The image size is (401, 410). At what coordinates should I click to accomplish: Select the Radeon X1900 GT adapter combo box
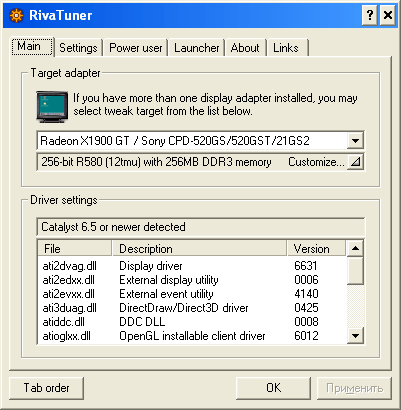(x=201, y=141)
